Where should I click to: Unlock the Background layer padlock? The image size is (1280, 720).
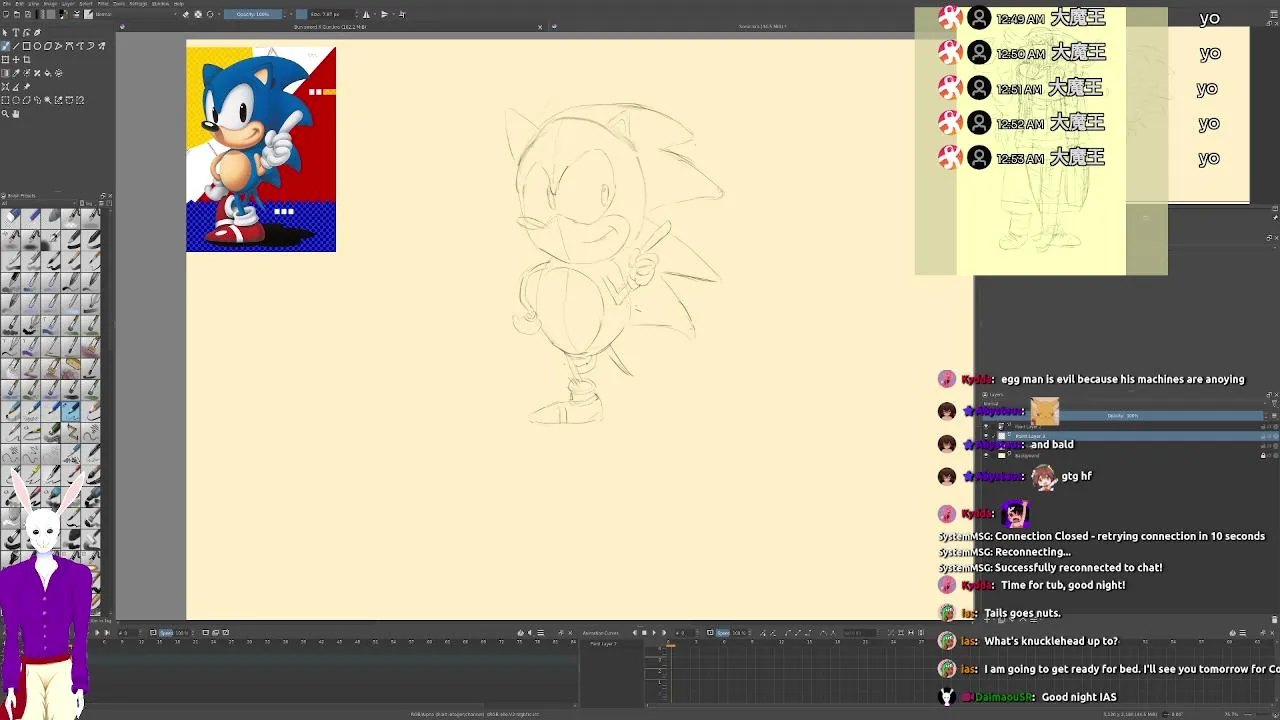(x=1262, y=455)
